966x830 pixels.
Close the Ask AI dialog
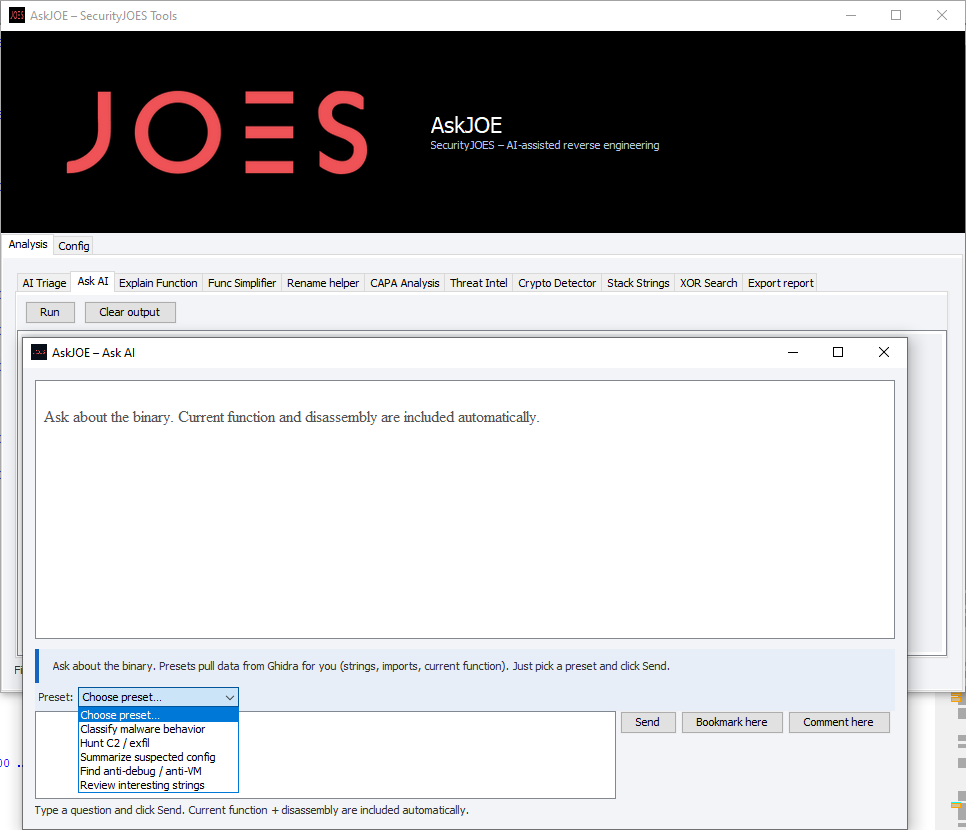click(883, 352)
